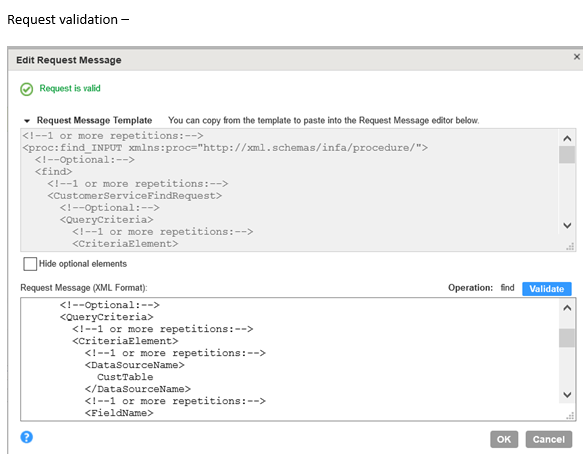This screenshot has height=454, width=586.
Task: Click the Request Message Template heading label
Action: pyautogui.click(x=94, y=120)
